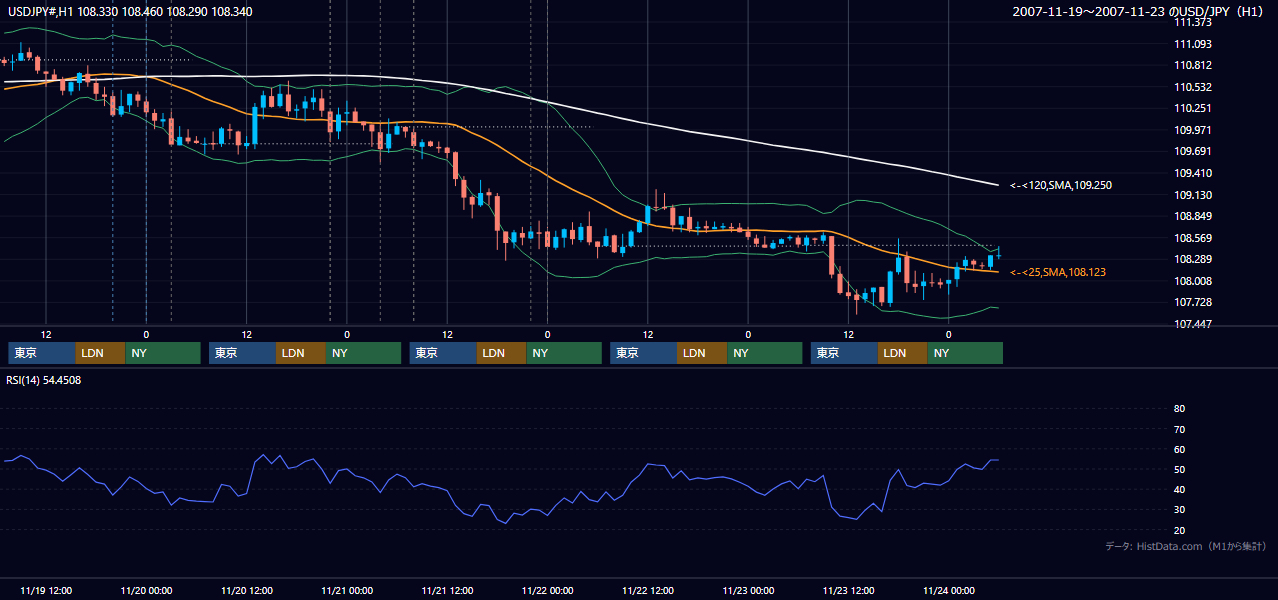
Task: Select the last blue candlestick on the chart
Action: [999, 254]
